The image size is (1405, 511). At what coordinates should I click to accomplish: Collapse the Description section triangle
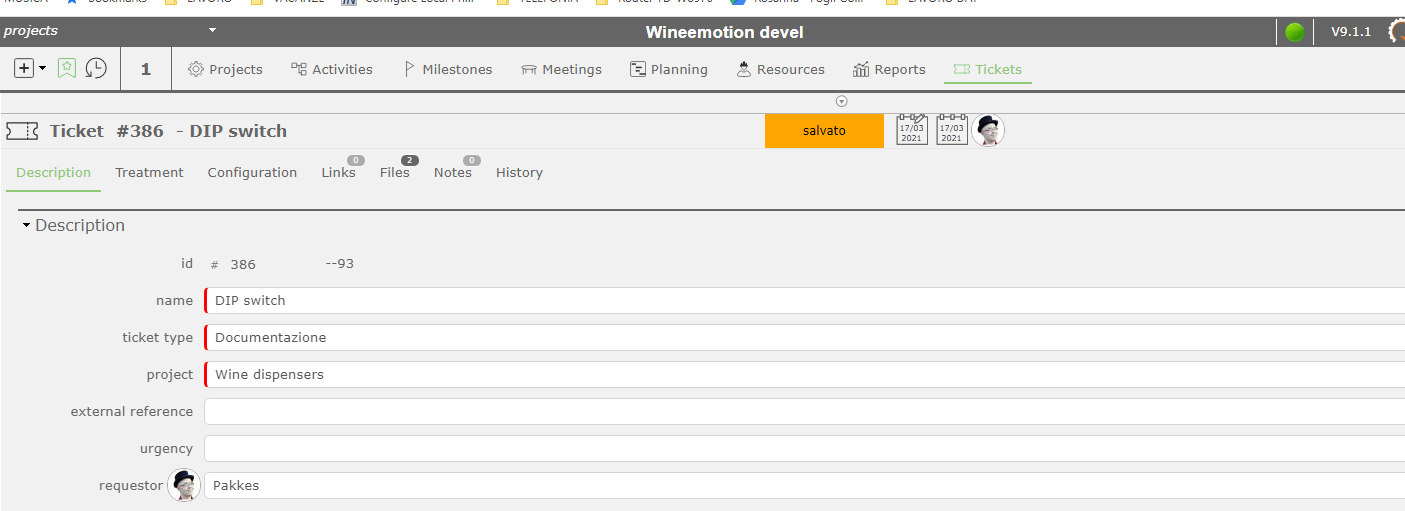click(x=26, y=226)
